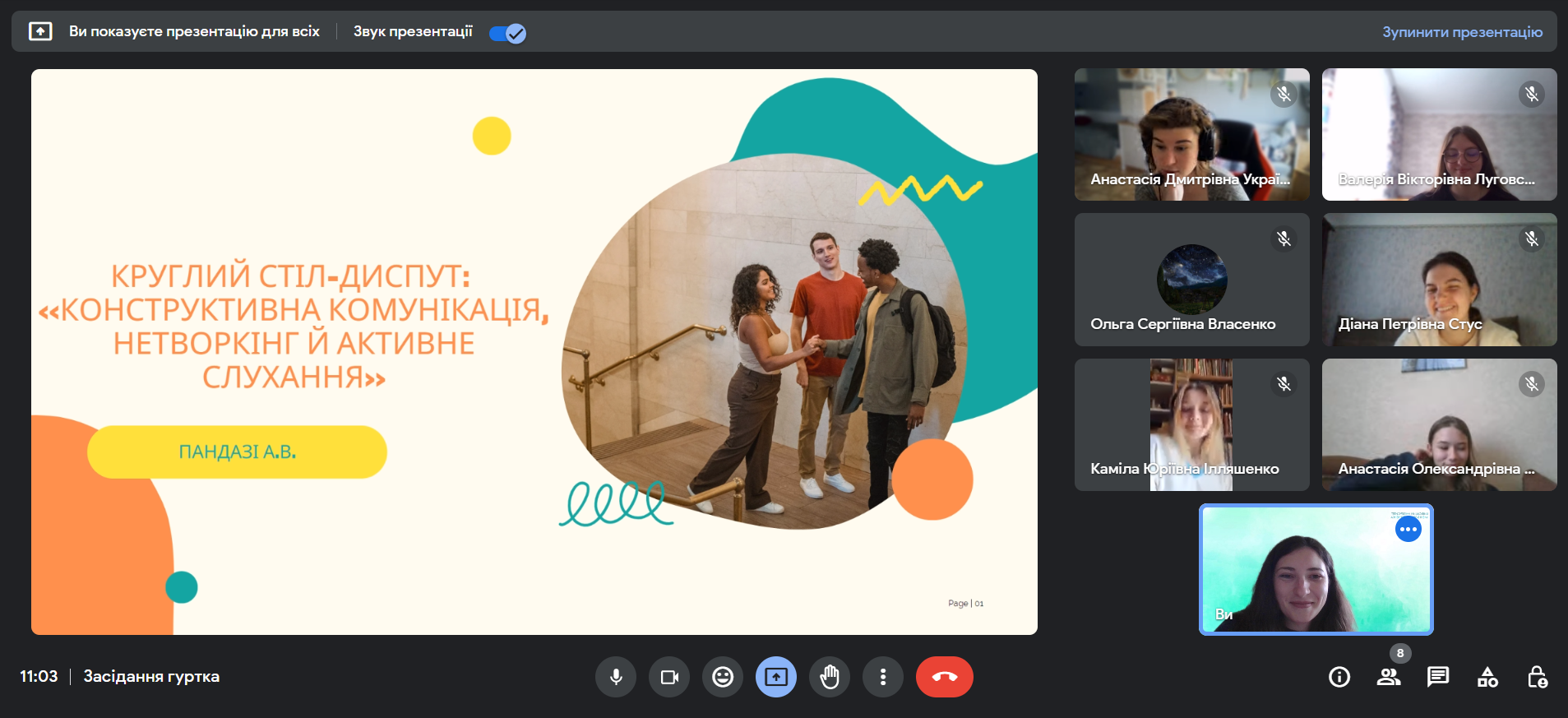Image resolution: width=1568 pixels, height=718 pixels.
Task: Toggle the presentation audio switch off
Action: pyautogui.click(x=507, y=33)
